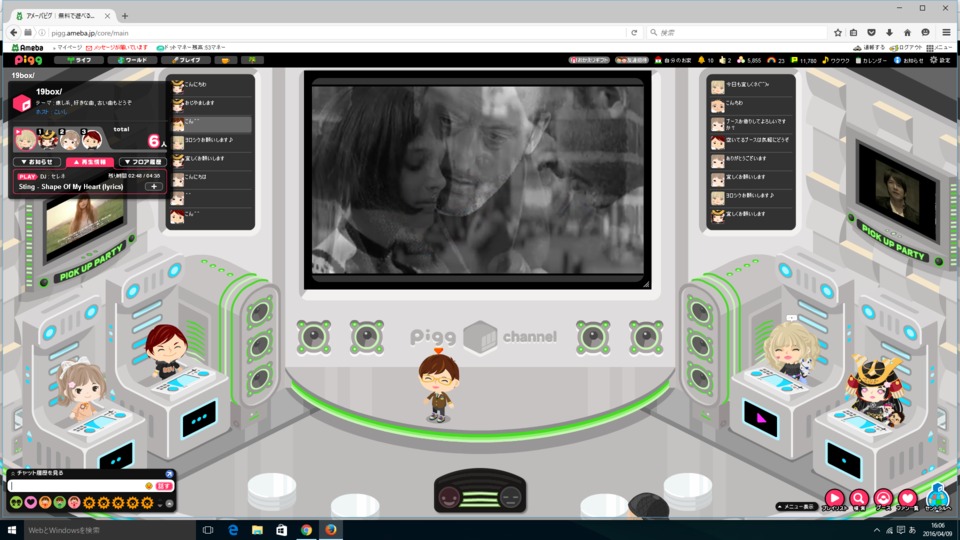Image resolution: width=960 pixels, height=540 pixels.
Task: Open the カレンダー calendar
Action: coord(871,60)
